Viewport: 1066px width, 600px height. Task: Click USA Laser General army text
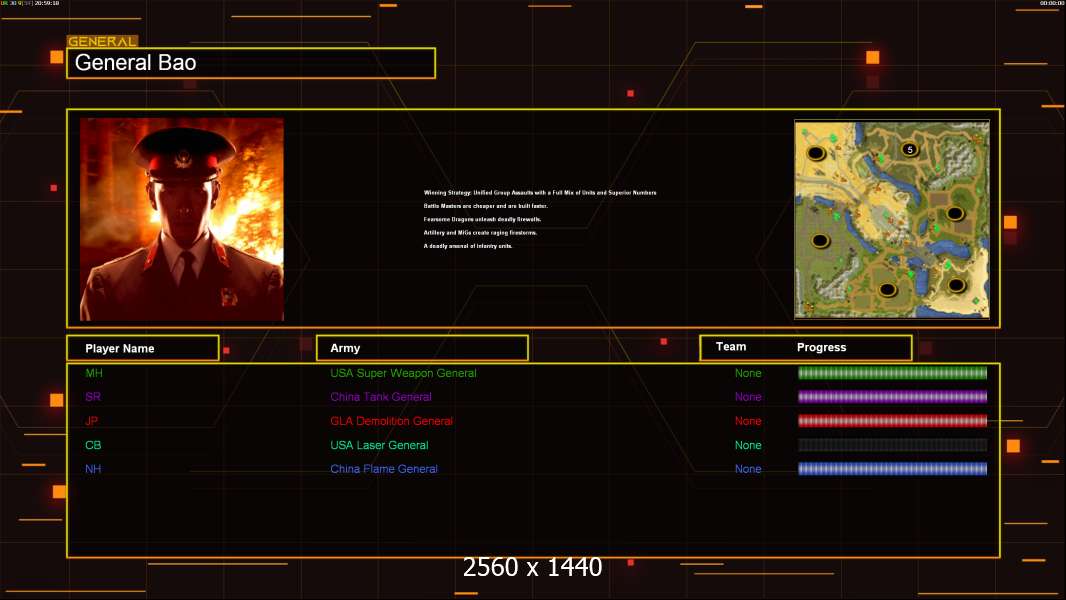379,445
